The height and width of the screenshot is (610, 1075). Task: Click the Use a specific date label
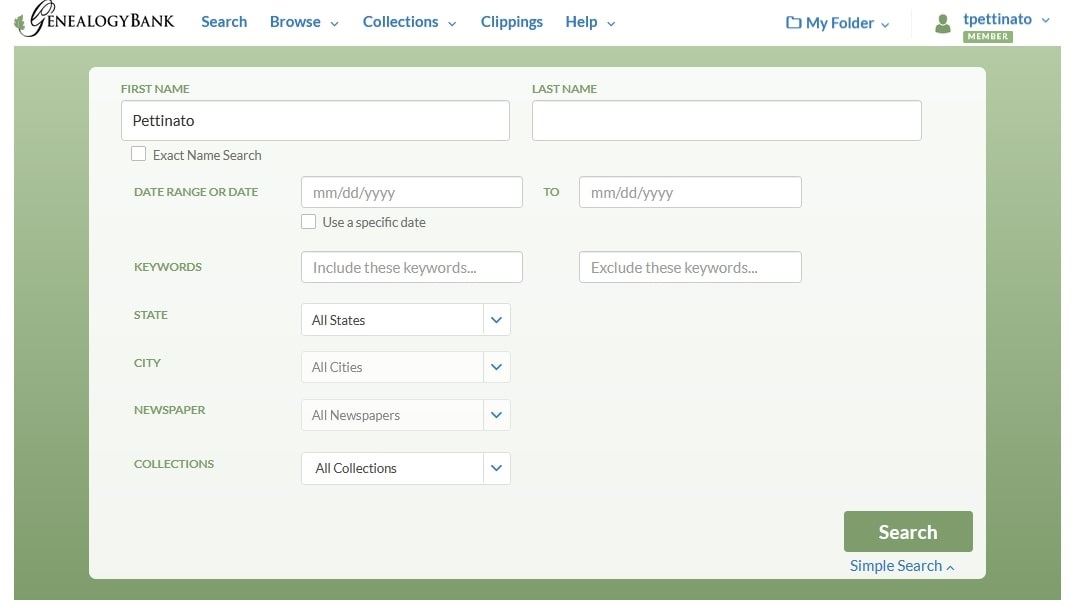click(x=374, y=222)
